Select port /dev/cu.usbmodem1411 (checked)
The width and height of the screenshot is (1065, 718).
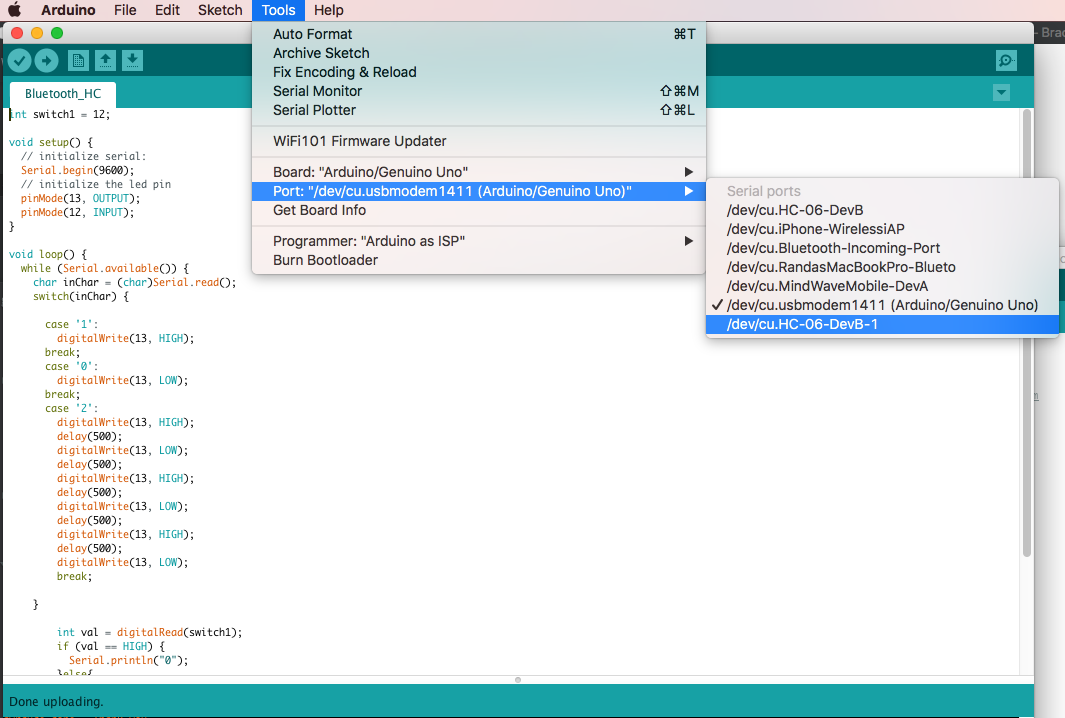882,305
